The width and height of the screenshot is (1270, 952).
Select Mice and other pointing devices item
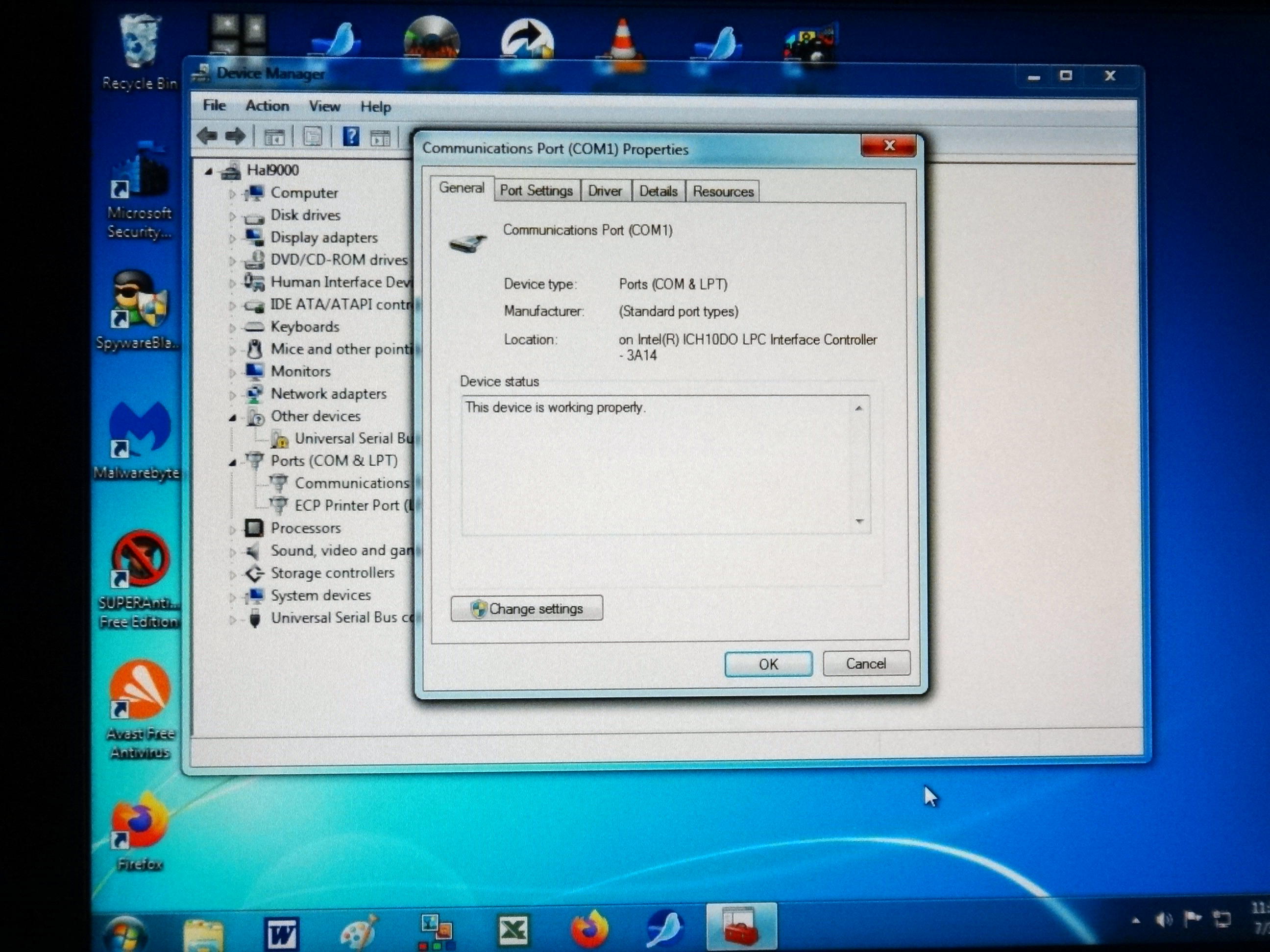(342, 349)
